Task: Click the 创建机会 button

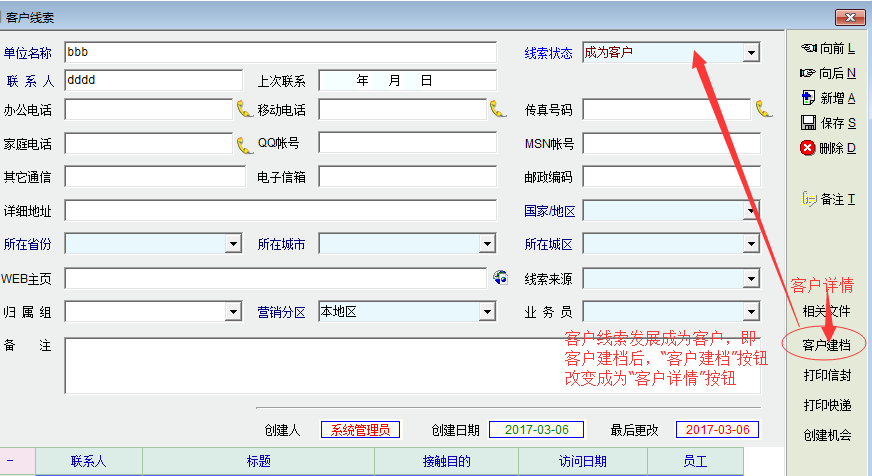Action: tap(827, 435)
